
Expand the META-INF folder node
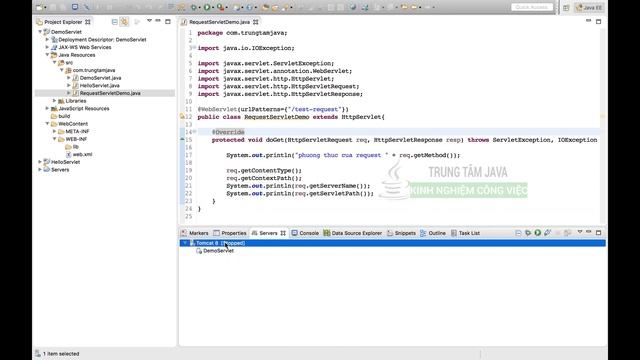click(55, 131)
